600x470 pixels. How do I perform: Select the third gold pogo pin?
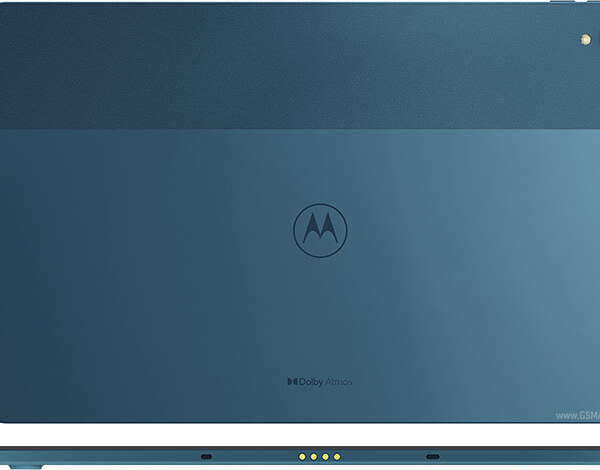point(325,456)
